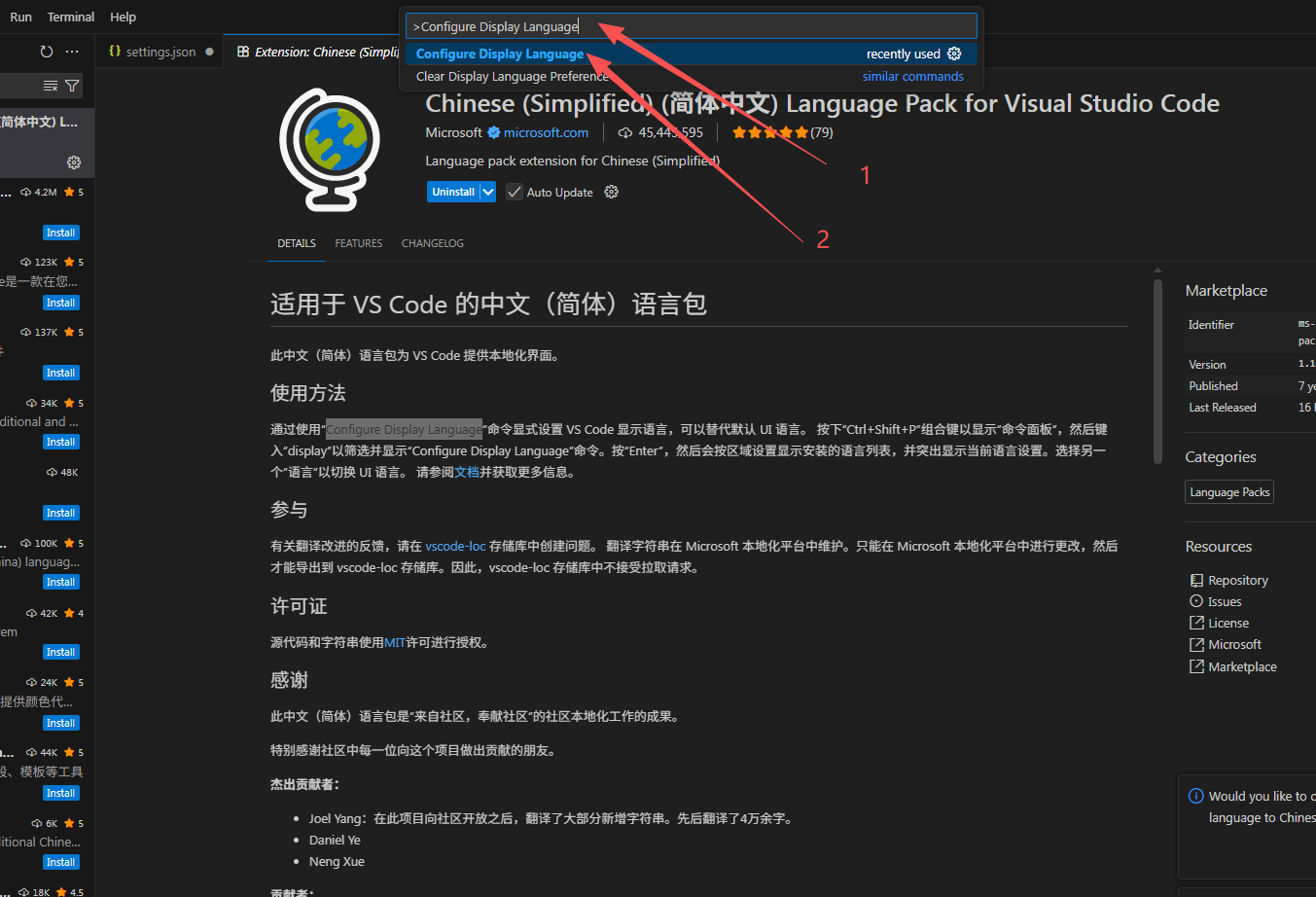The width and height of the screenshot is (1316, 897).
Task: Install the extension with 137K downloads
Action: 60,373
